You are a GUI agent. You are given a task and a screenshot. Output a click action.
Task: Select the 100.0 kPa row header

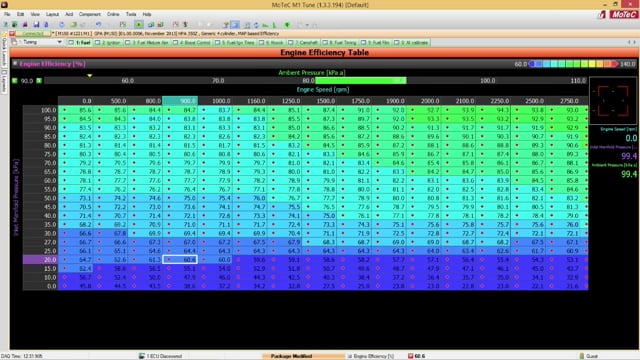(40, 110)
